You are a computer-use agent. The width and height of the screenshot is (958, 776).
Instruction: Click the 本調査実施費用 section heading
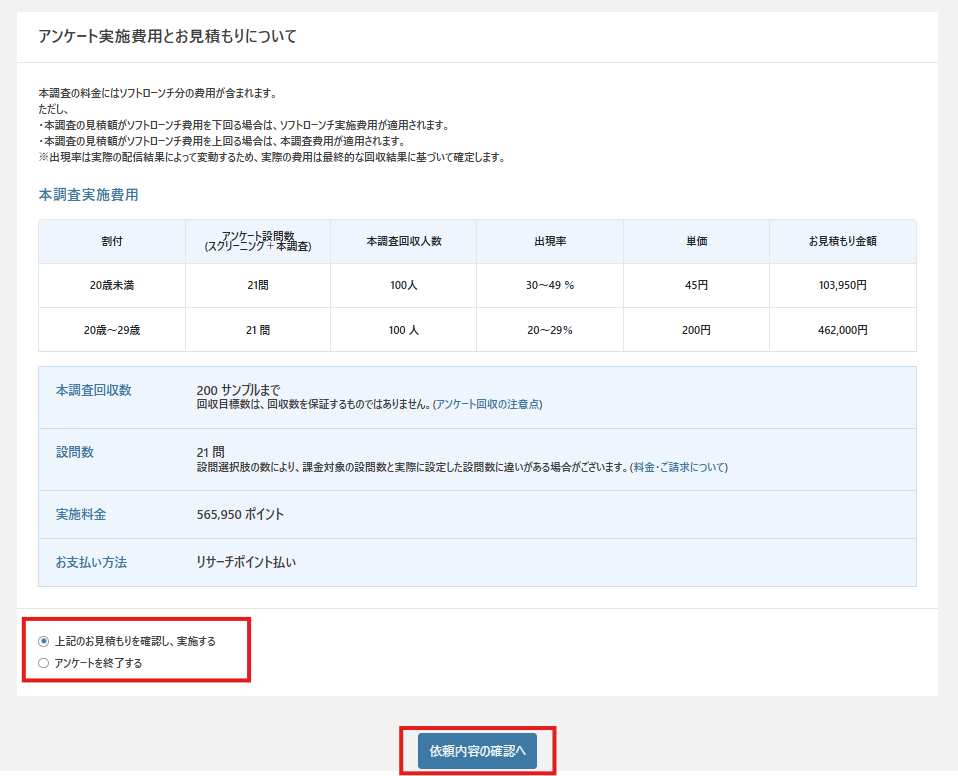[x=88, y=195]
